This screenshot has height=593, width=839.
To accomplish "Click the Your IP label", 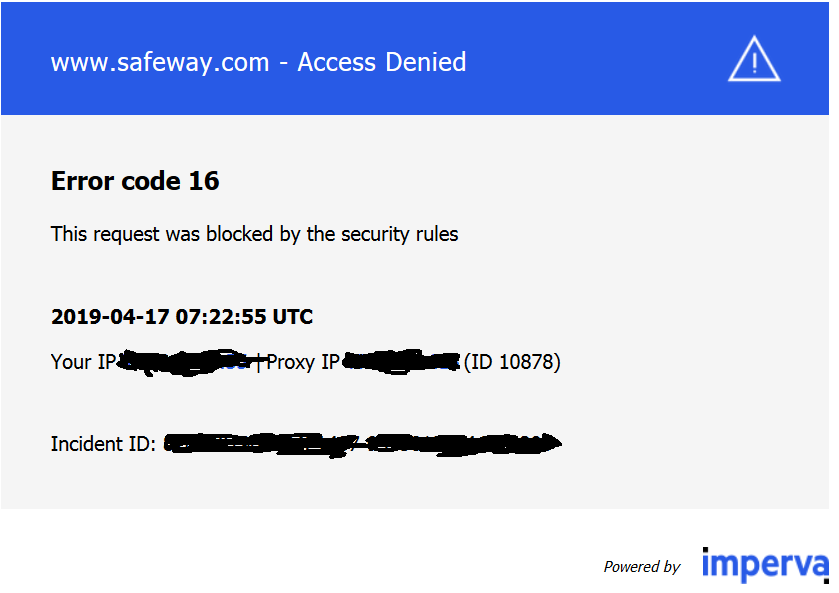I will click(83, 362).
